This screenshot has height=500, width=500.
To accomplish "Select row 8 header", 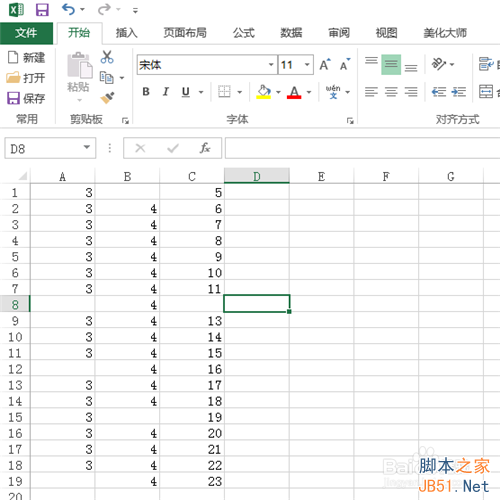I will tap(15, 304).
